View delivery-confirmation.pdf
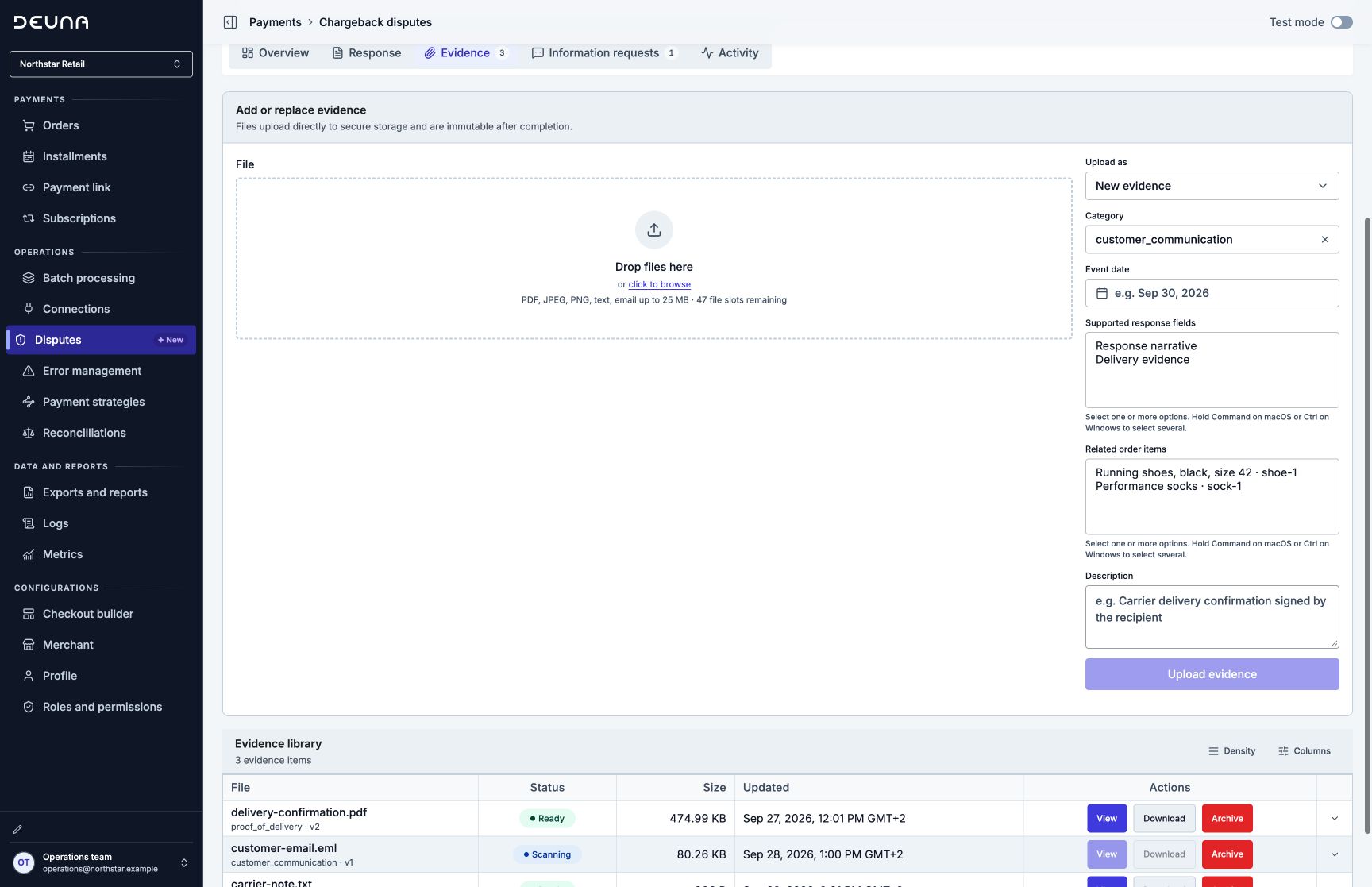Image resolution: width=1372 pixels, height=887 pixels. click(x=1107, y=819)
